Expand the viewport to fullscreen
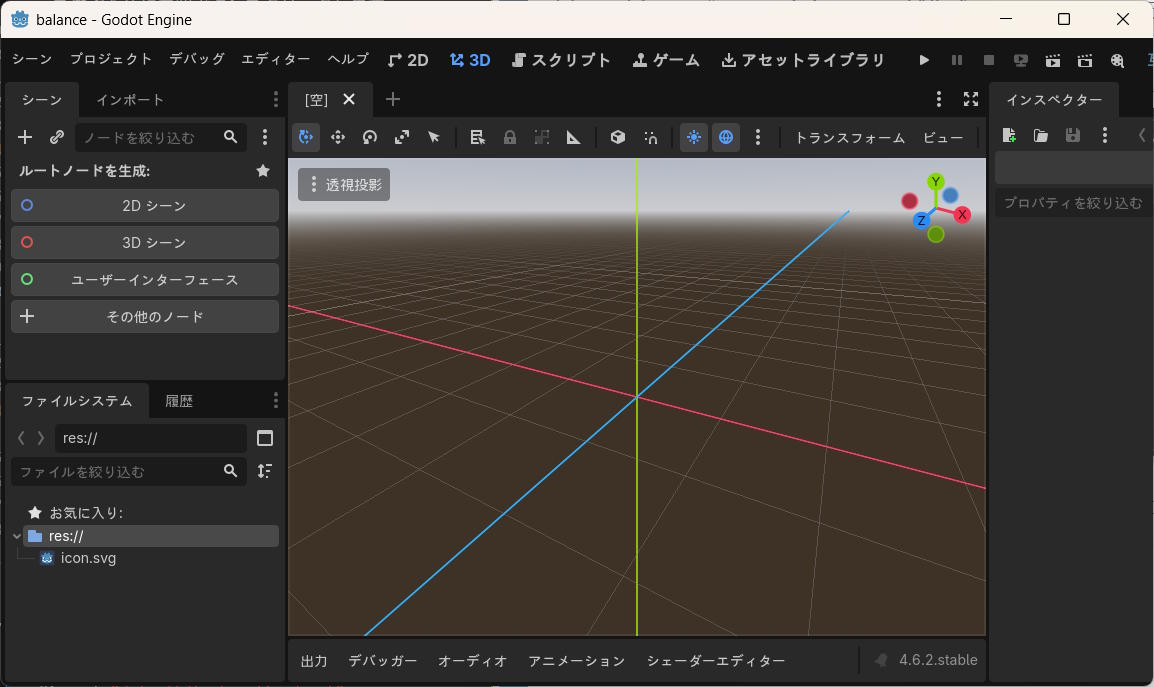 (971, 99)
